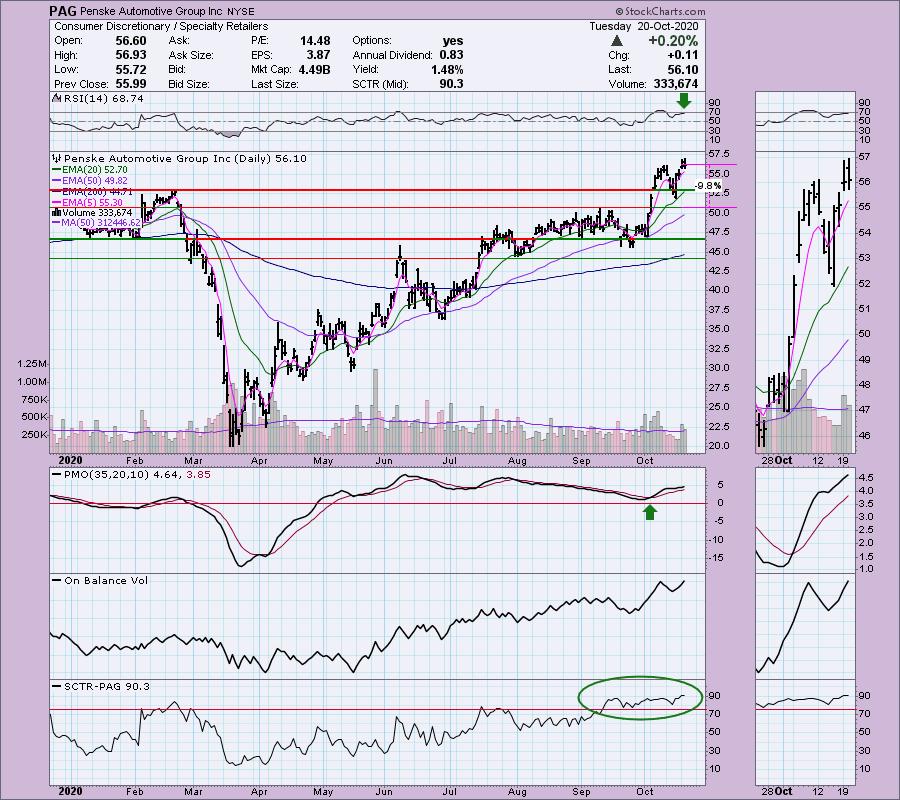
Task: Click the RSI(14) panel chart-type icon
Action: point(56,99)
